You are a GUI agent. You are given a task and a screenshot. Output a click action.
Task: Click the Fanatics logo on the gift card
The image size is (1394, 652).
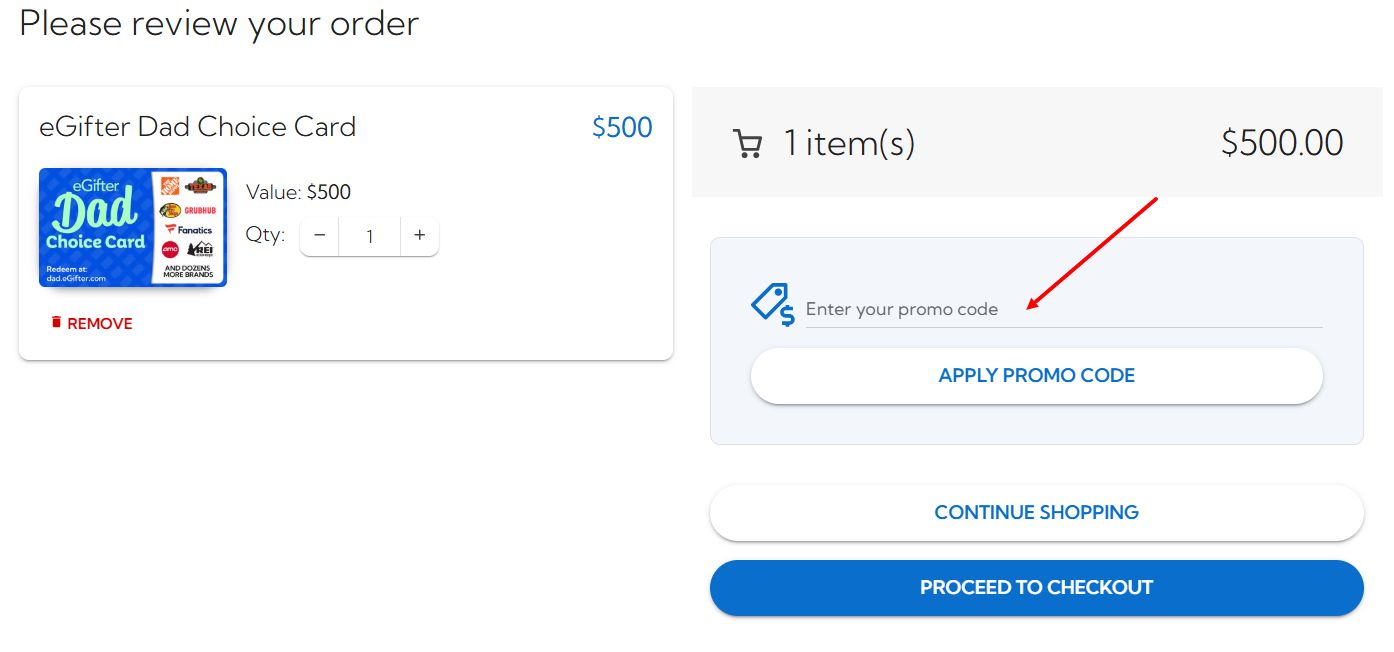click(x=190, y=230)
